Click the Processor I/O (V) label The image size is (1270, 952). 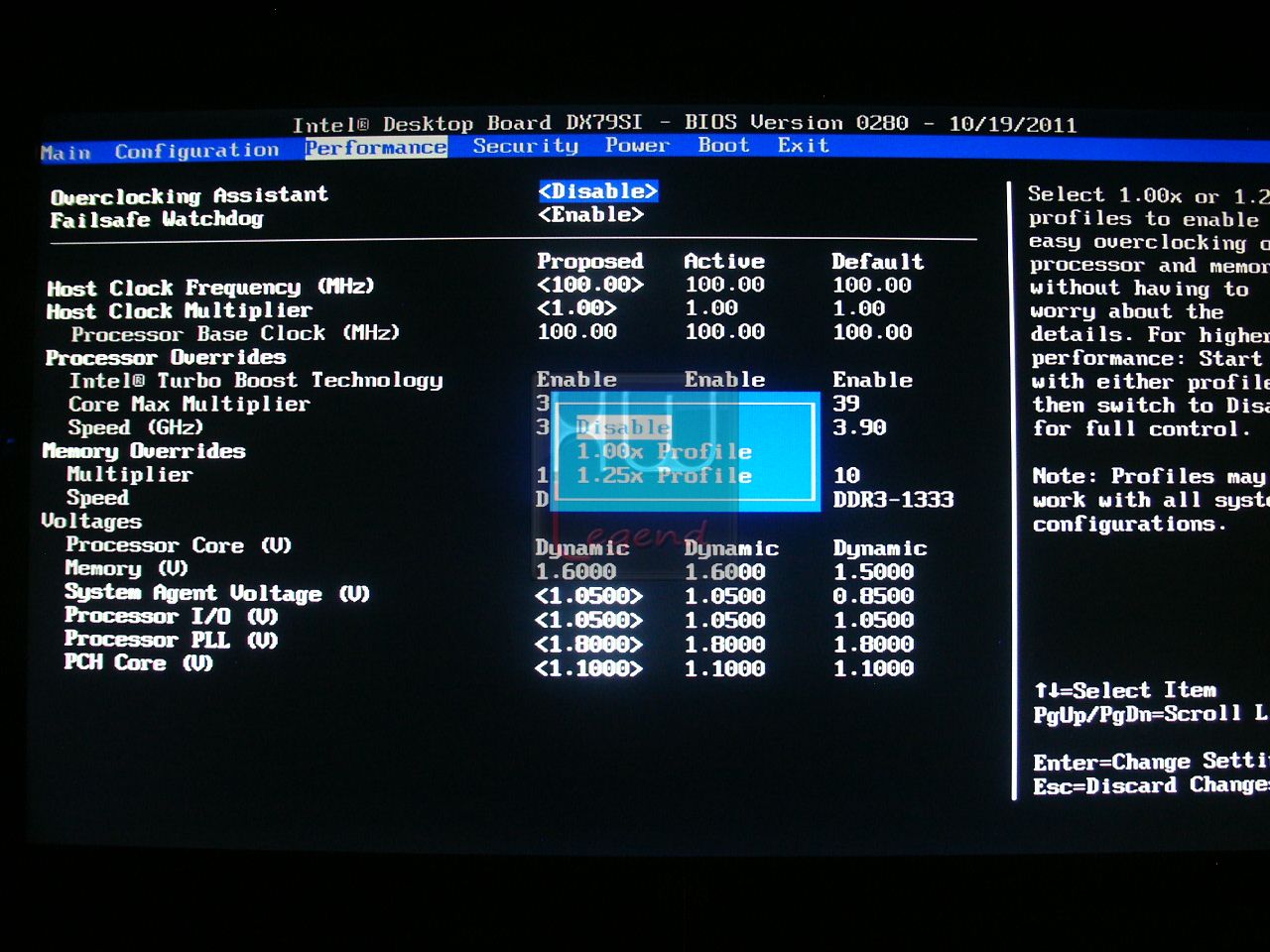(x=172, y=616)
